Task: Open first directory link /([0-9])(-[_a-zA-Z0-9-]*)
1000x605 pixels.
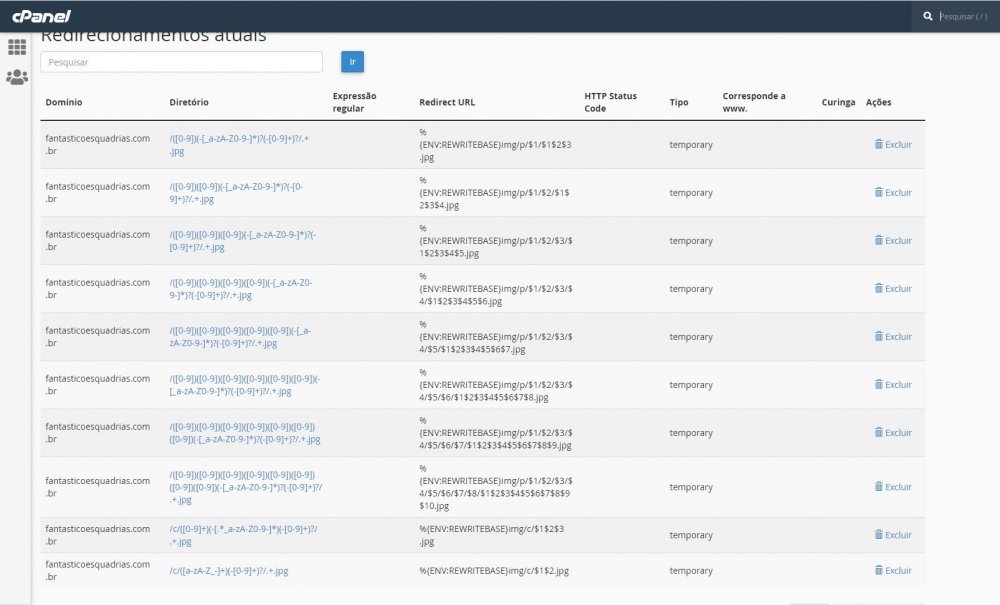Action: pyautogui.click(x=239, y=145)
